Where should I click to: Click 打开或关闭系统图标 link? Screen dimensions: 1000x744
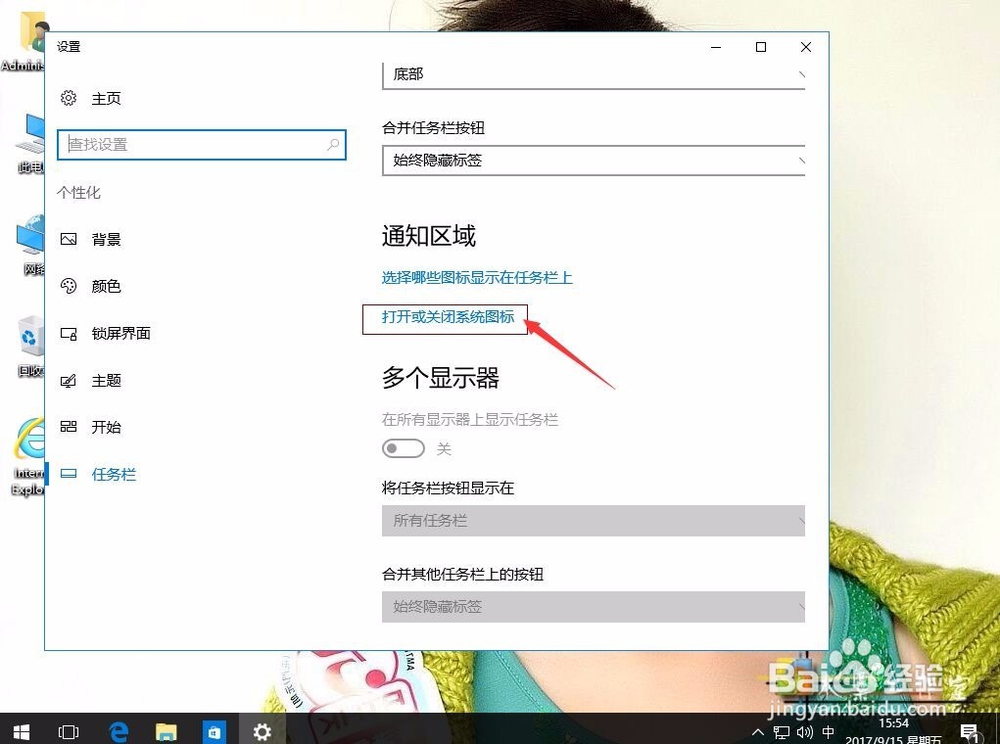point(444,318)
